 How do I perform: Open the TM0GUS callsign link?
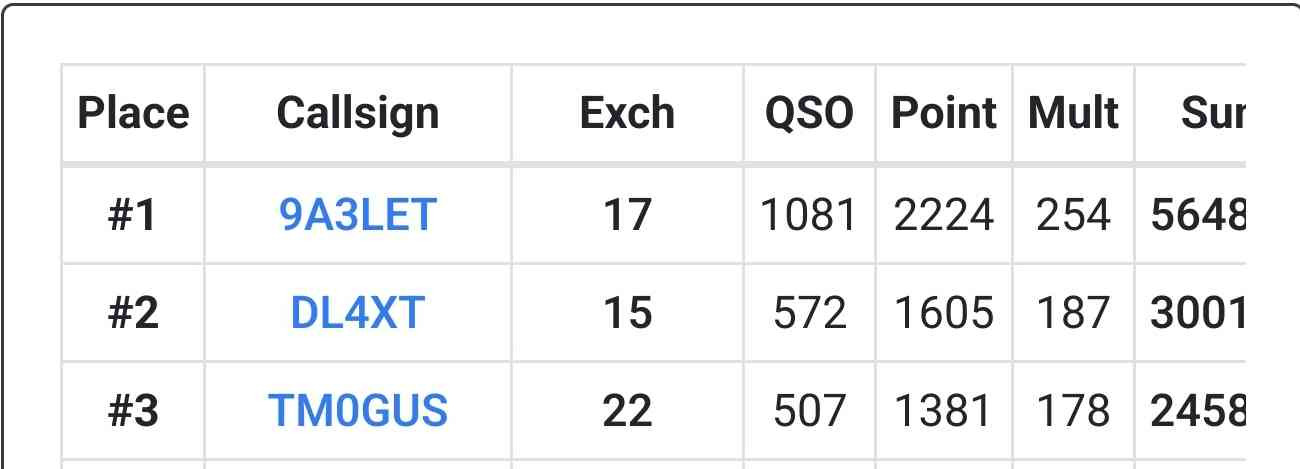[x=358, y=411]
